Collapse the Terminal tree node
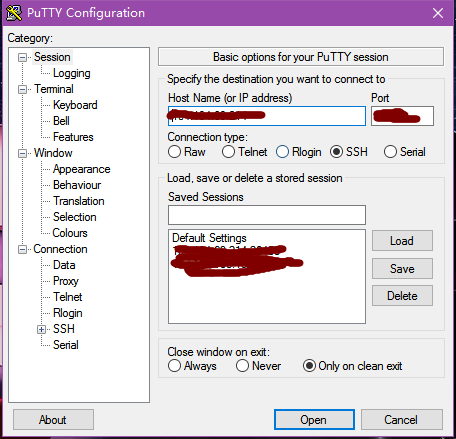 pos(22,89)
